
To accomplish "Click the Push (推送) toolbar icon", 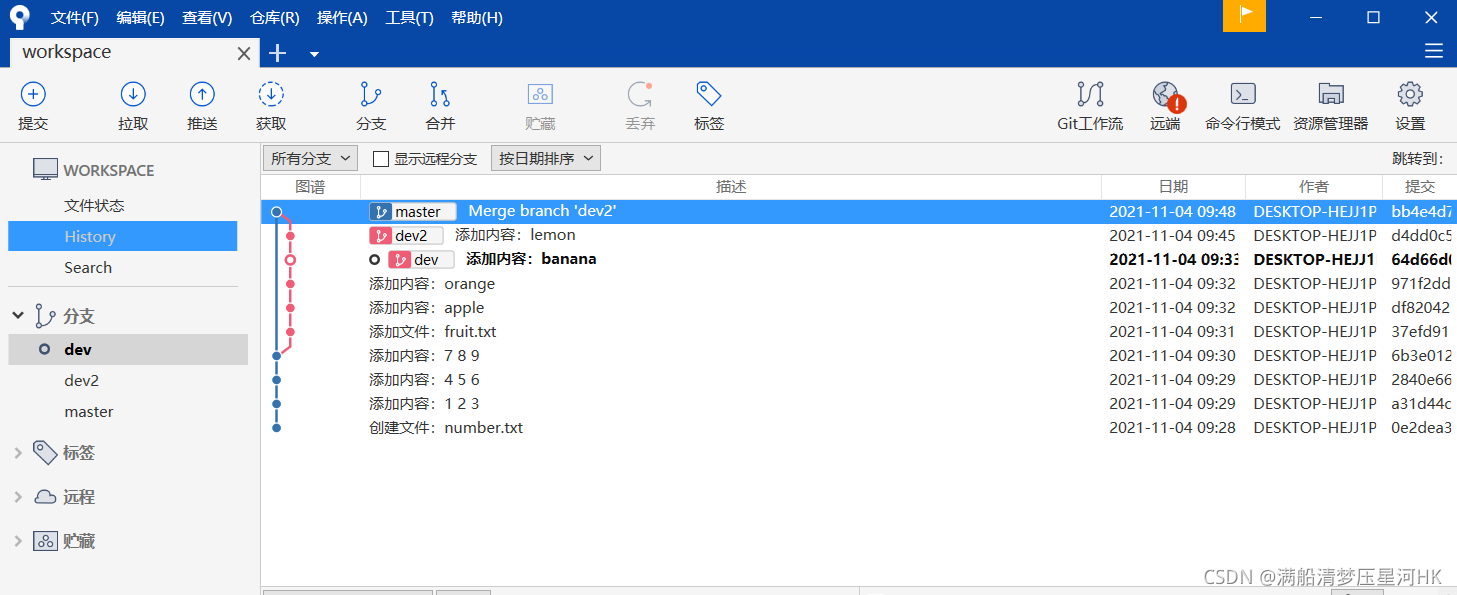I will pyautogui.click(x=202, y=94).
